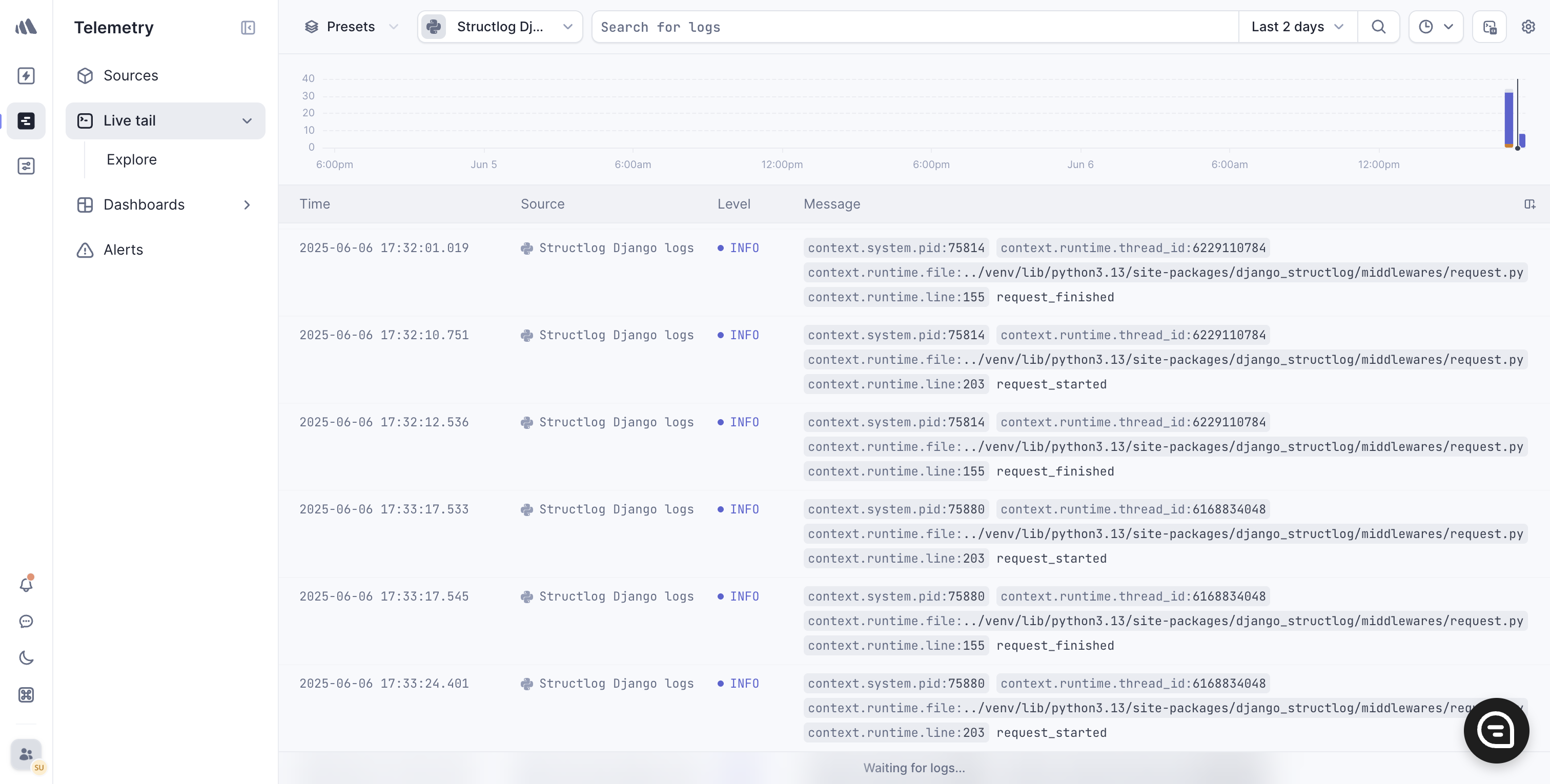This screenshot has height=784, width=1550.
Task: Click the Source column header
Action: point(542,204)
